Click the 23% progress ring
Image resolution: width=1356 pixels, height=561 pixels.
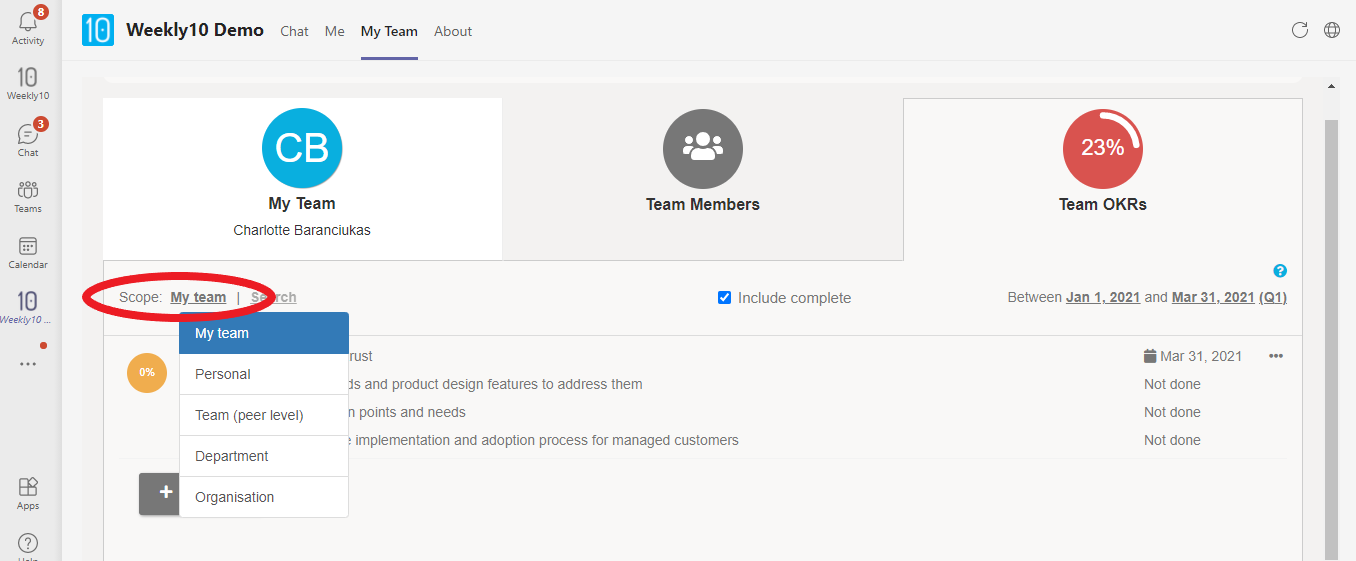(x=1103, y=148)
